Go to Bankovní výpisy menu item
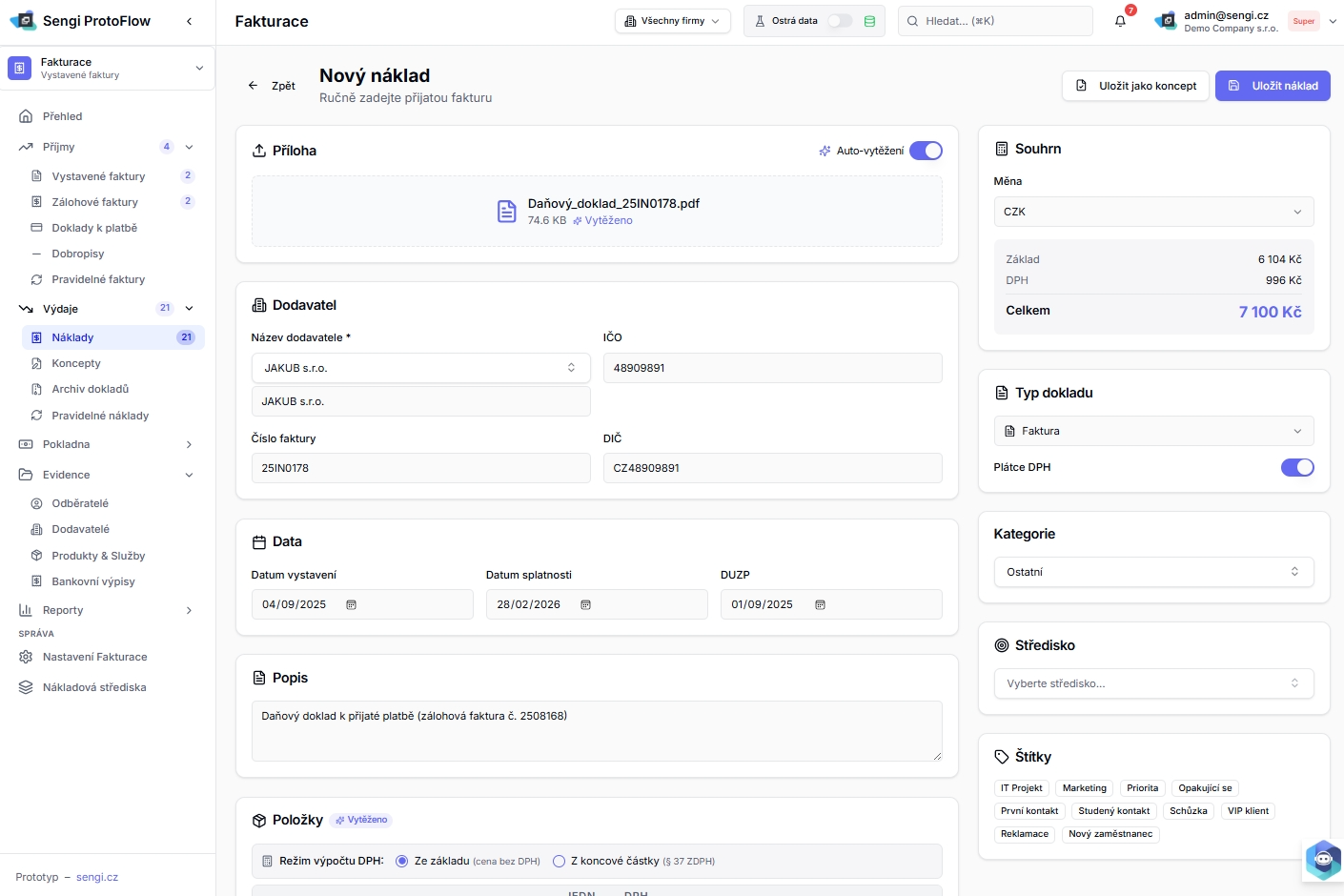Image resolution: width=1344 pixels, height=896 pixels. click(x=93, y=581)
